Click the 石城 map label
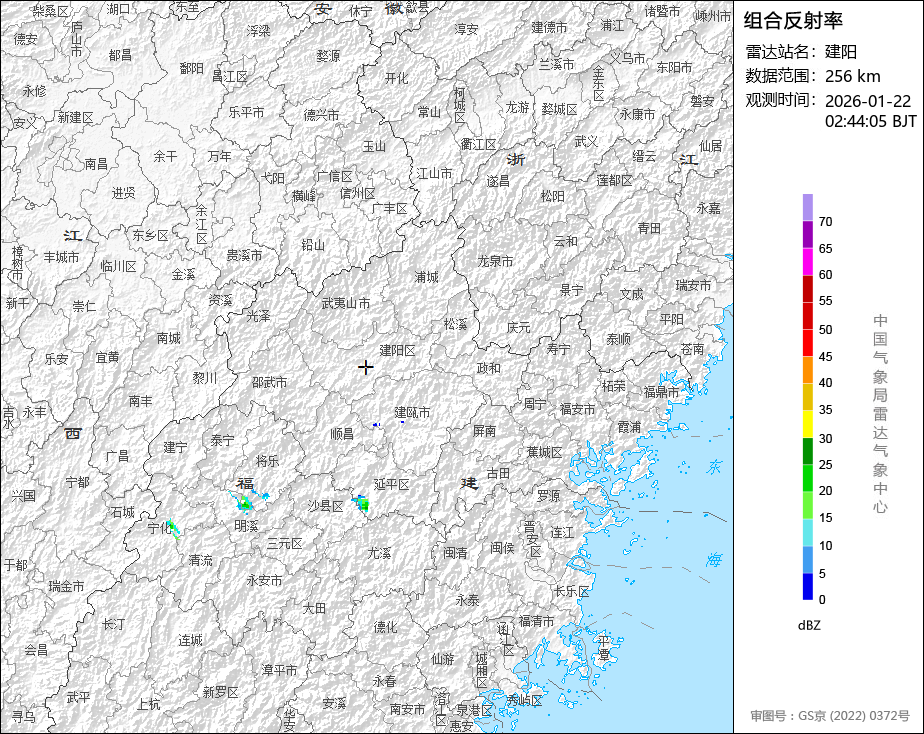The image size is (924, 734). coord(123,512)
